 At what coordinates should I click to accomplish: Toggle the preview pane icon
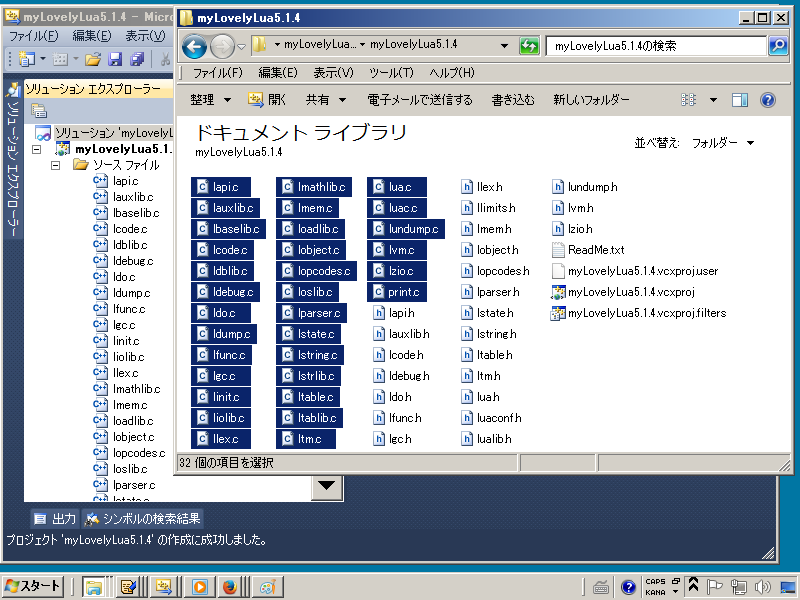tap(740, 99)
